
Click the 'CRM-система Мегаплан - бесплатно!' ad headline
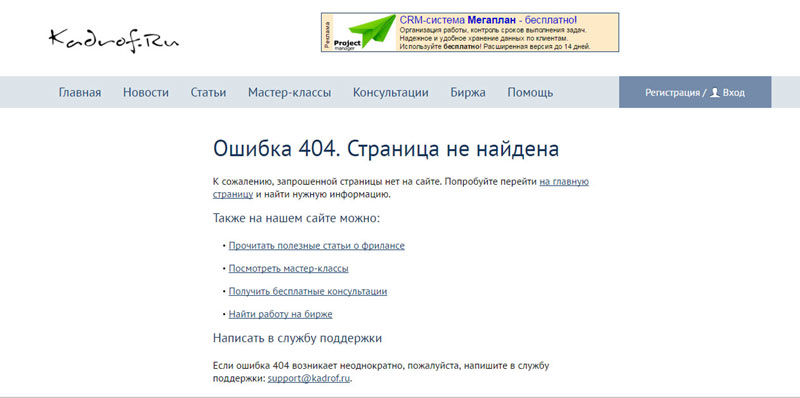(488, 20)
